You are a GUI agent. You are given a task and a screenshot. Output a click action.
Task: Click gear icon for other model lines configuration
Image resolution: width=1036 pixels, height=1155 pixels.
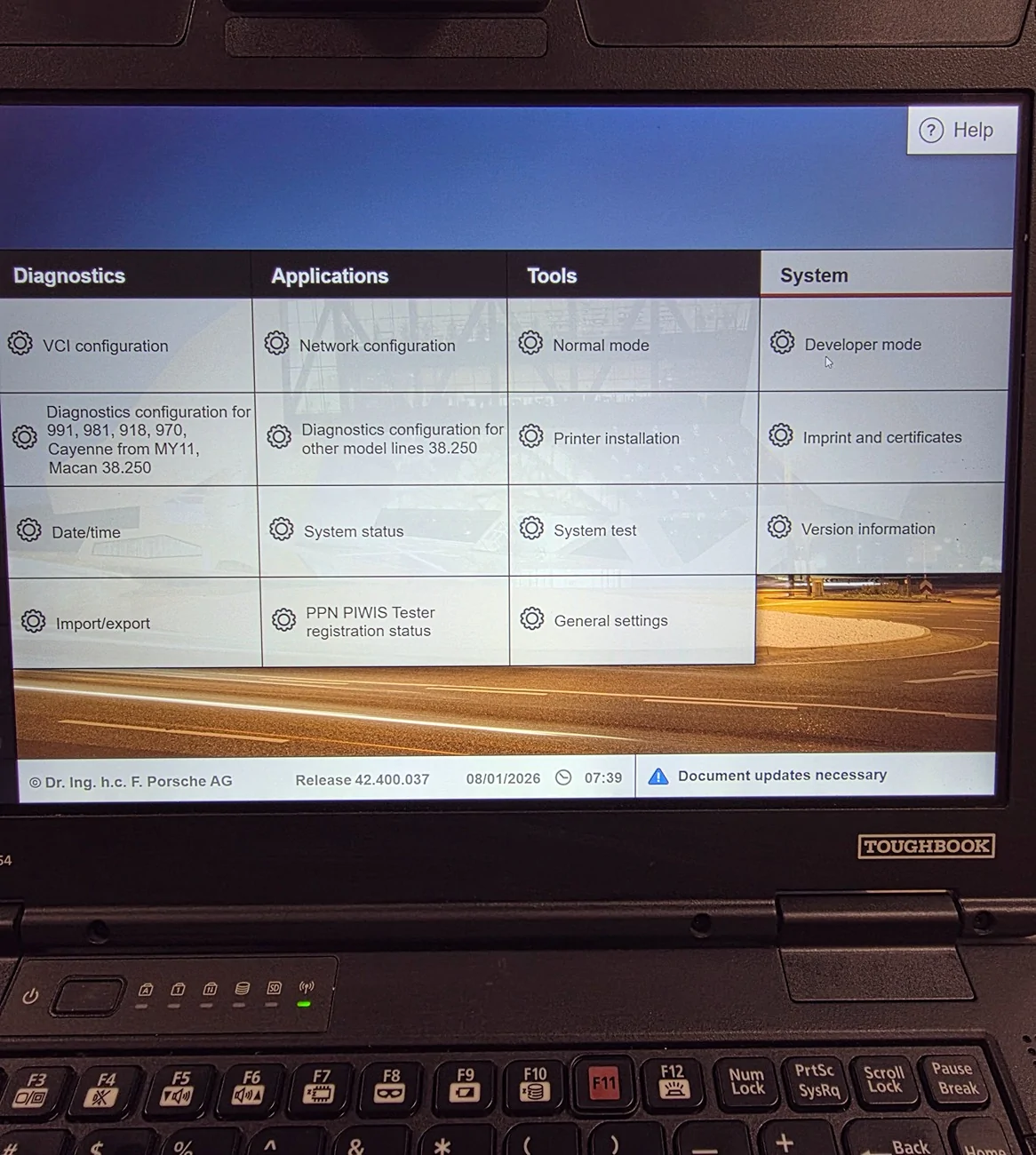pyautogui.click(x=279, y=437)
